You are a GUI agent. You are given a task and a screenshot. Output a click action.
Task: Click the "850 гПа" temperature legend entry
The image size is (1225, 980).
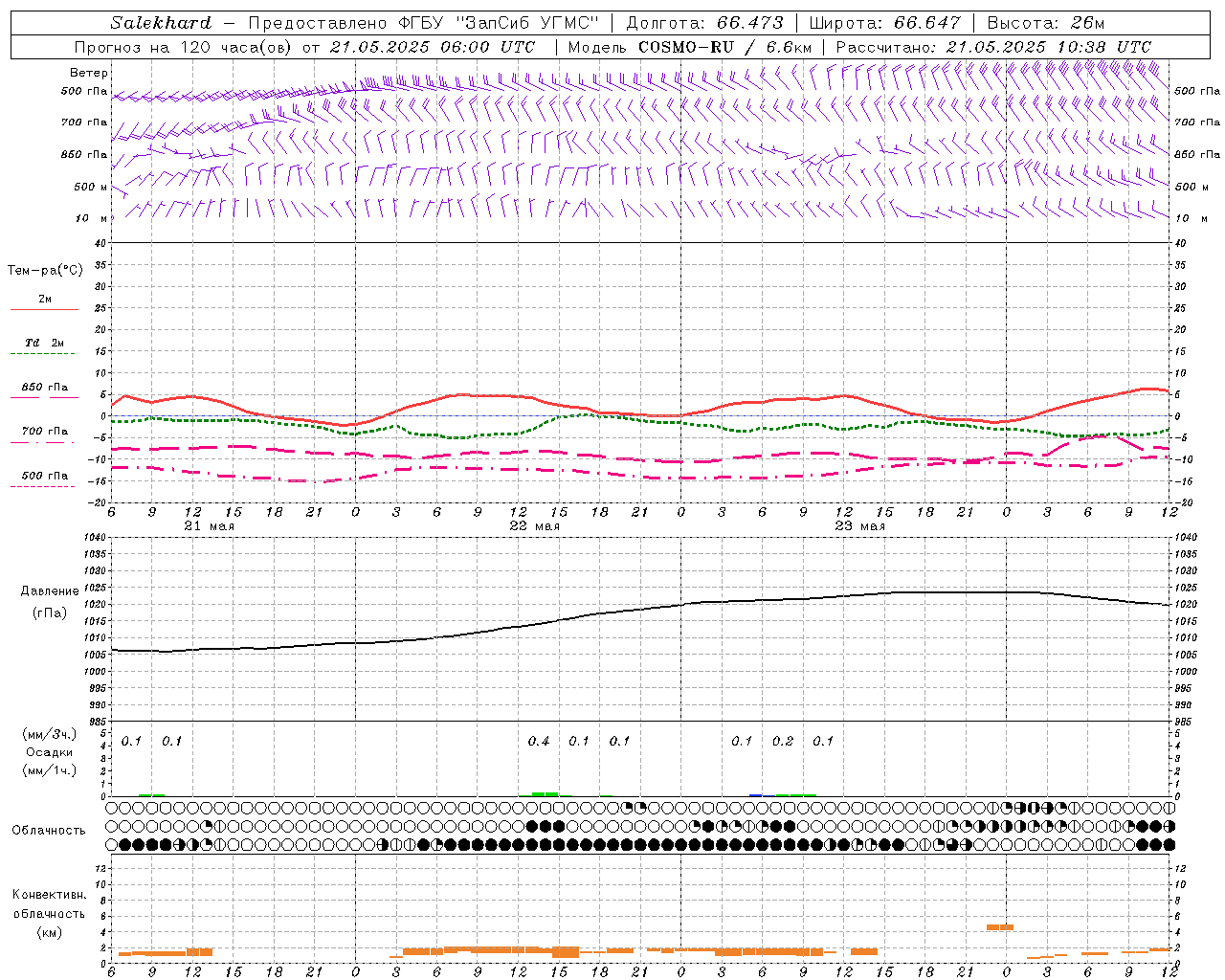(x=45, y=388)
